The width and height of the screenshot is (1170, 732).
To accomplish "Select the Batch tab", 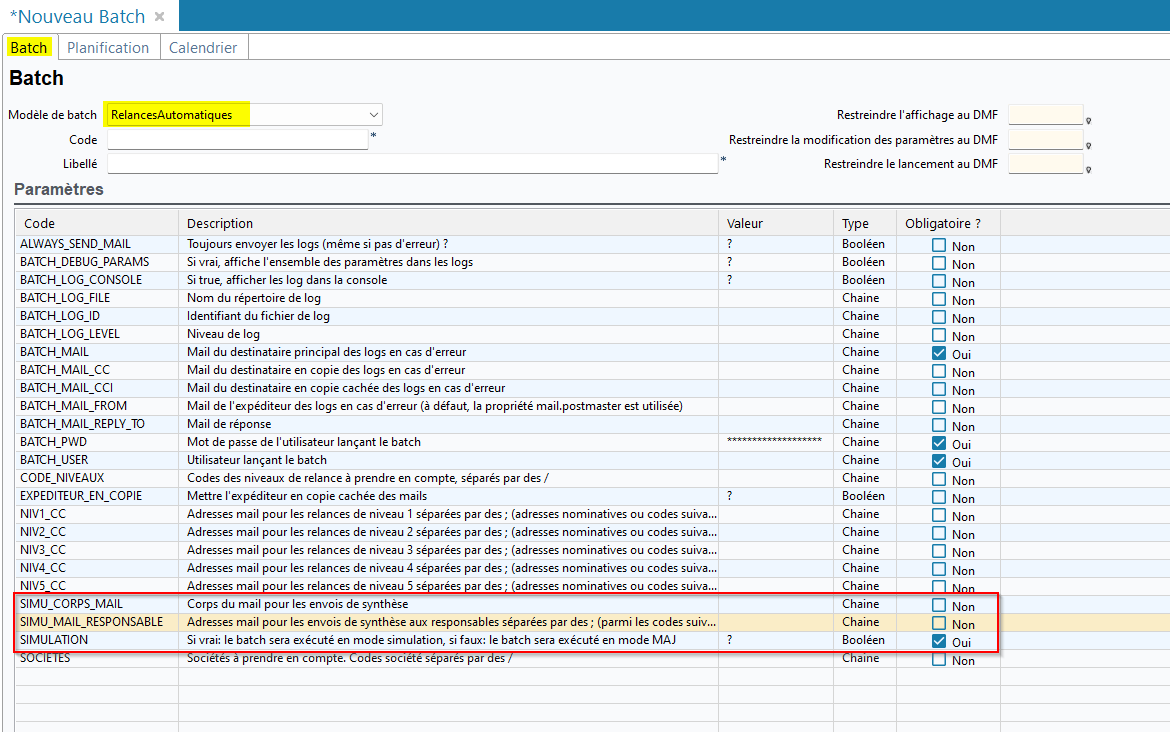I will pyautogui.click(x=29, y=48).
